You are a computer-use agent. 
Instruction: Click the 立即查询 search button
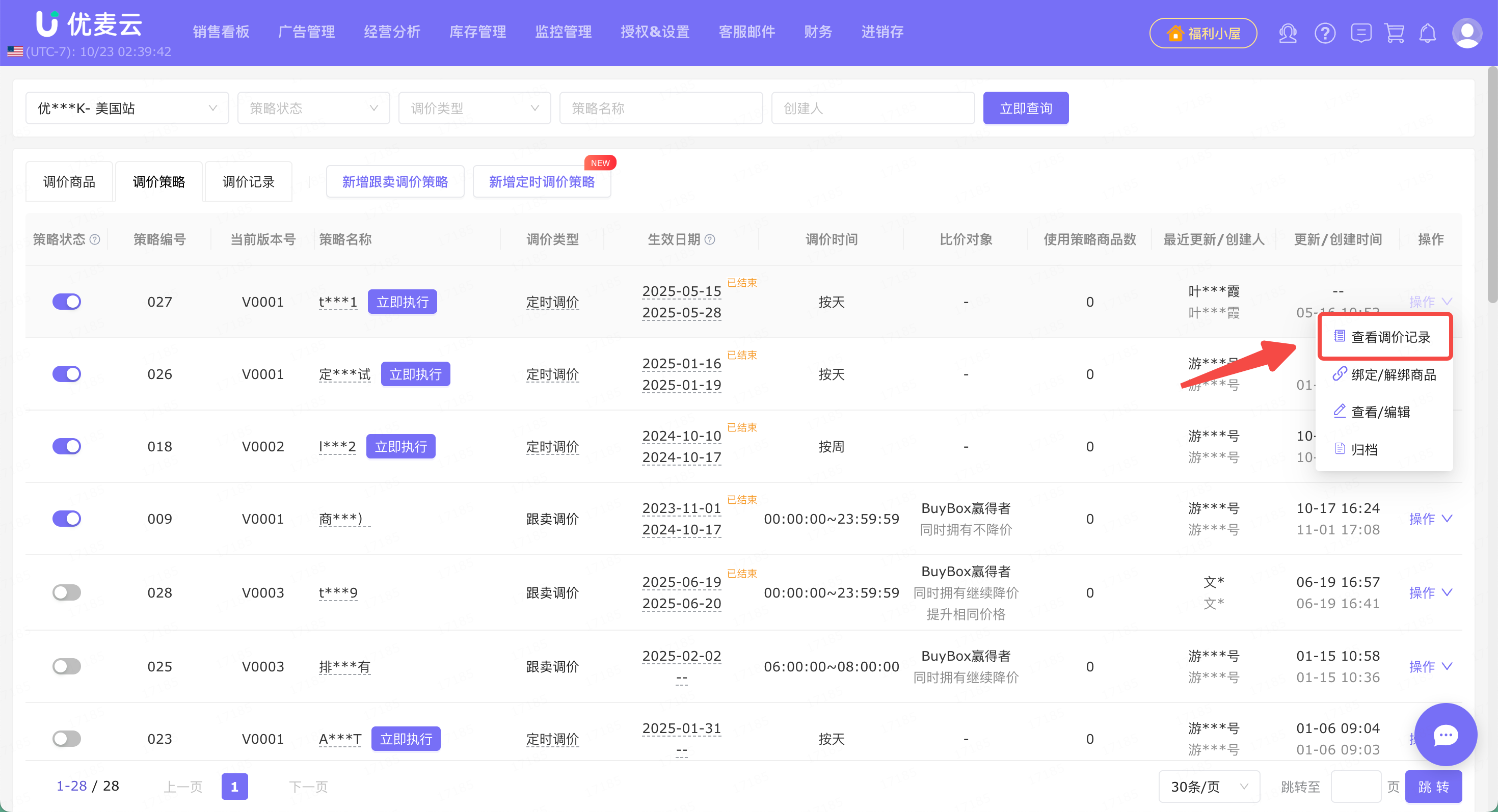click(1025, 108)
